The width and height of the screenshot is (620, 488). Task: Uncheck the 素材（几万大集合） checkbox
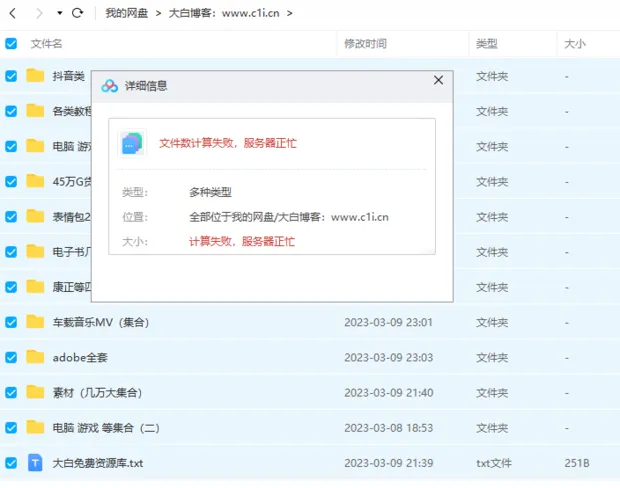coord(11,392)
